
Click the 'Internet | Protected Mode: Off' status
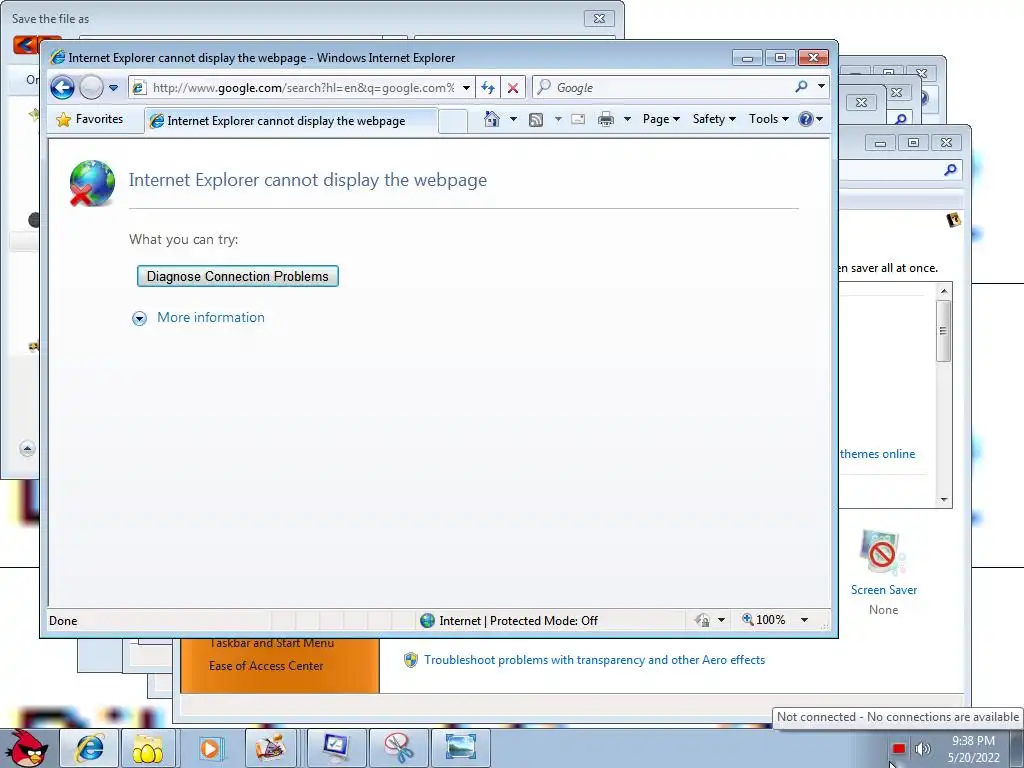pos(509,620)
